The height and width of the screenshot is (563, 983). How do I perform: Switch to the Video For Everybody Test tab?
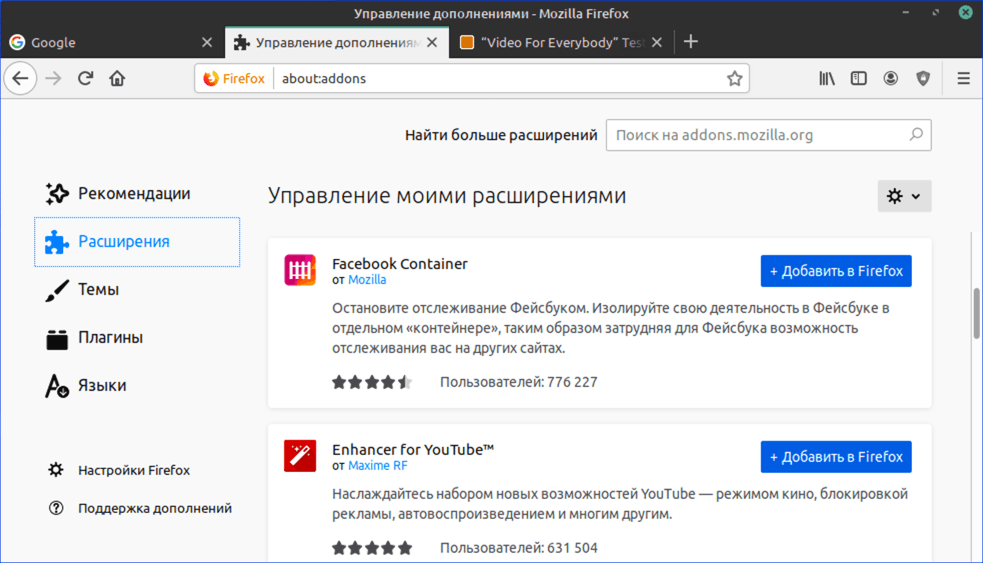coord(560,42)
